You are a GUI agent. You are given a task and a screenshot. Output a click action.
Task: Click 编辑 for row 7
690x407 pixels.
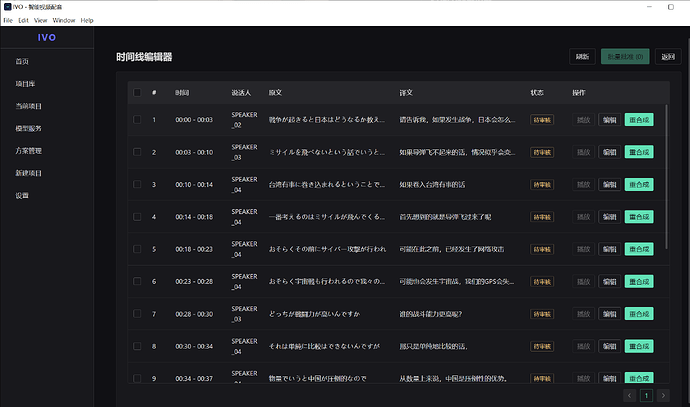(x=609, y=314)
